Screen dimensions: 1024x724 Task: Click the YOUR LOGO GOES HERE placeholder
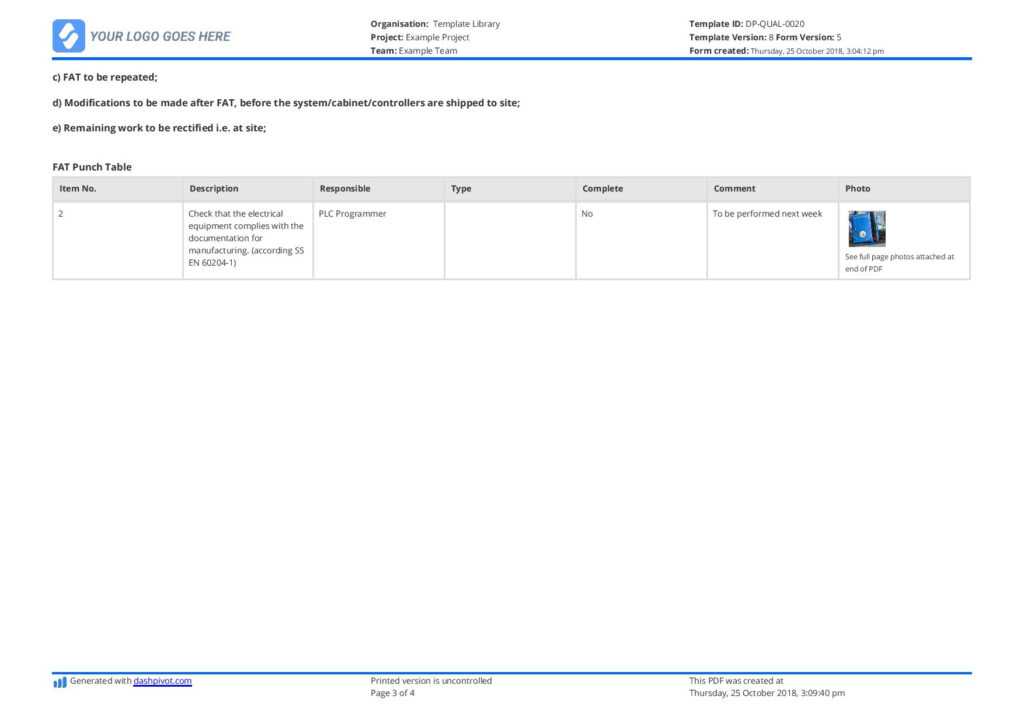point(160,36)
